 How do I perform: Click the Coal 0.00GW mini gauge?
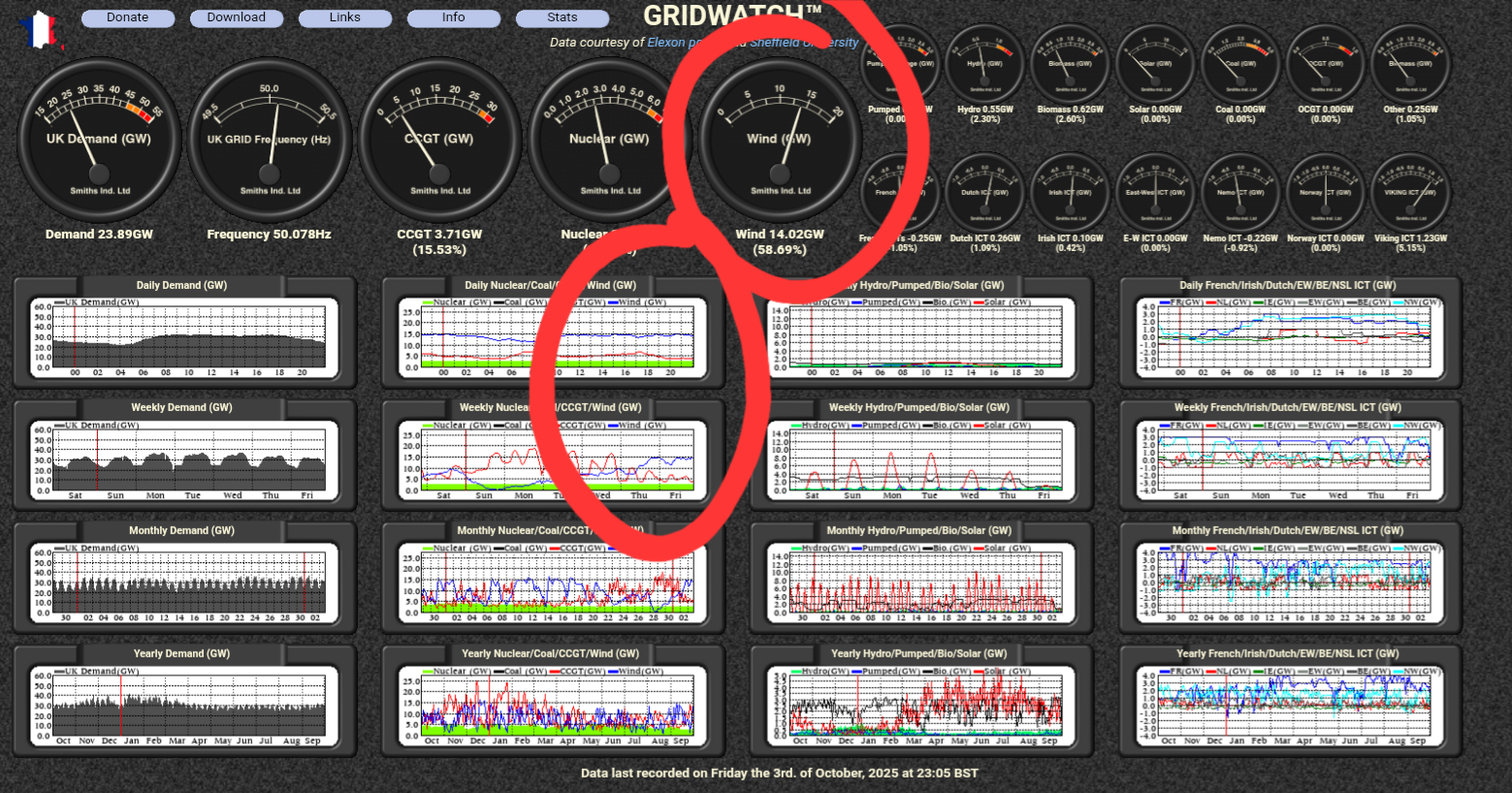pyautogui.click(x=1240, y=63)
